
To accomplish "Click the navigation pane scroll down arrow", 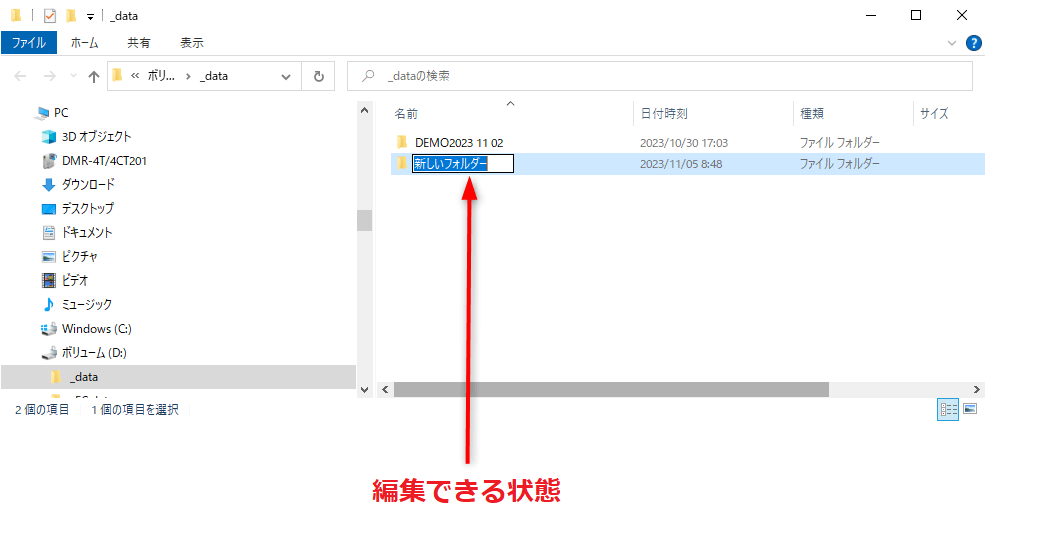I will (x=365, y=390).
